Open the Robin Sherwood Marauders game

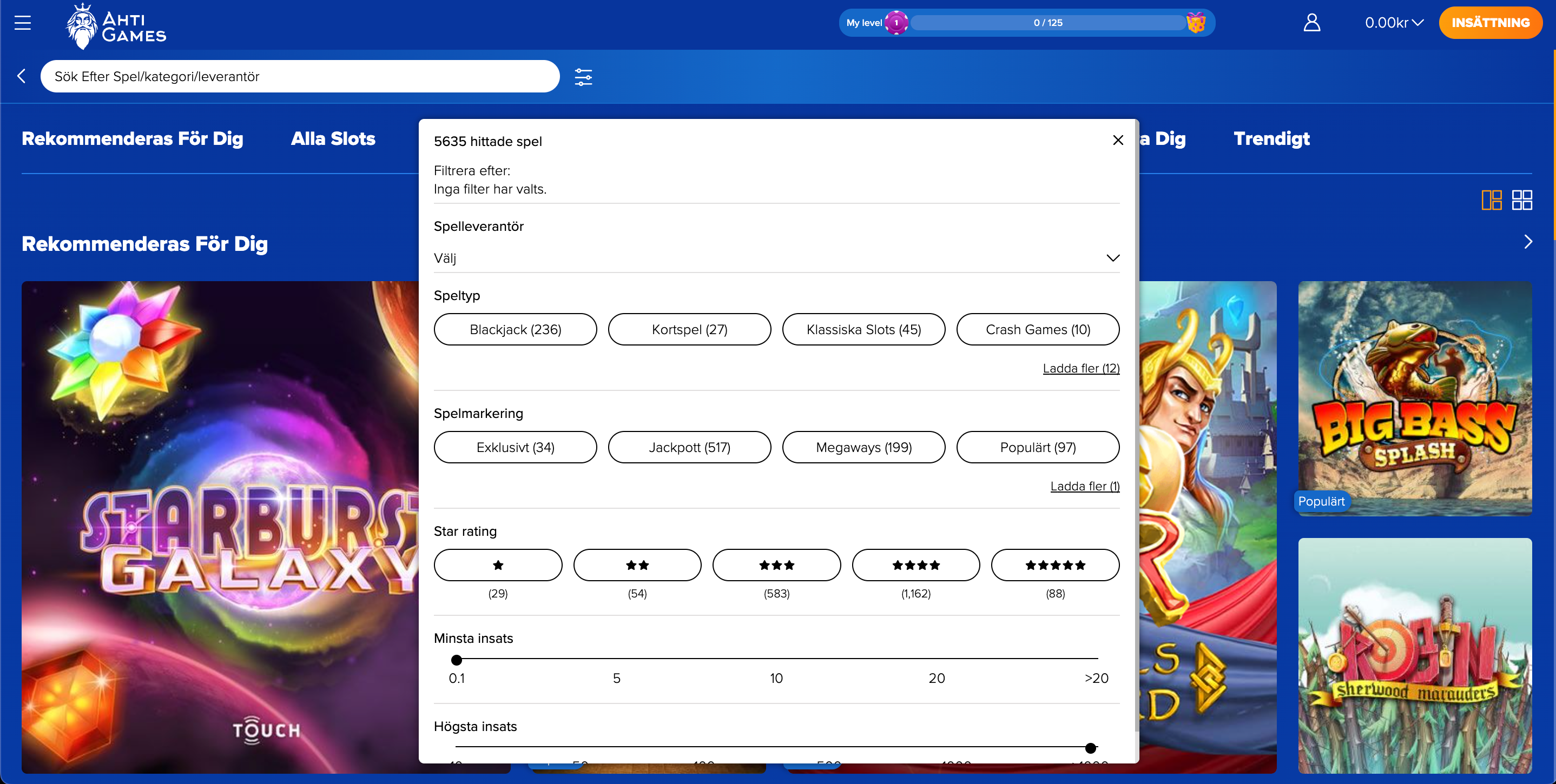pos(1415,655)
